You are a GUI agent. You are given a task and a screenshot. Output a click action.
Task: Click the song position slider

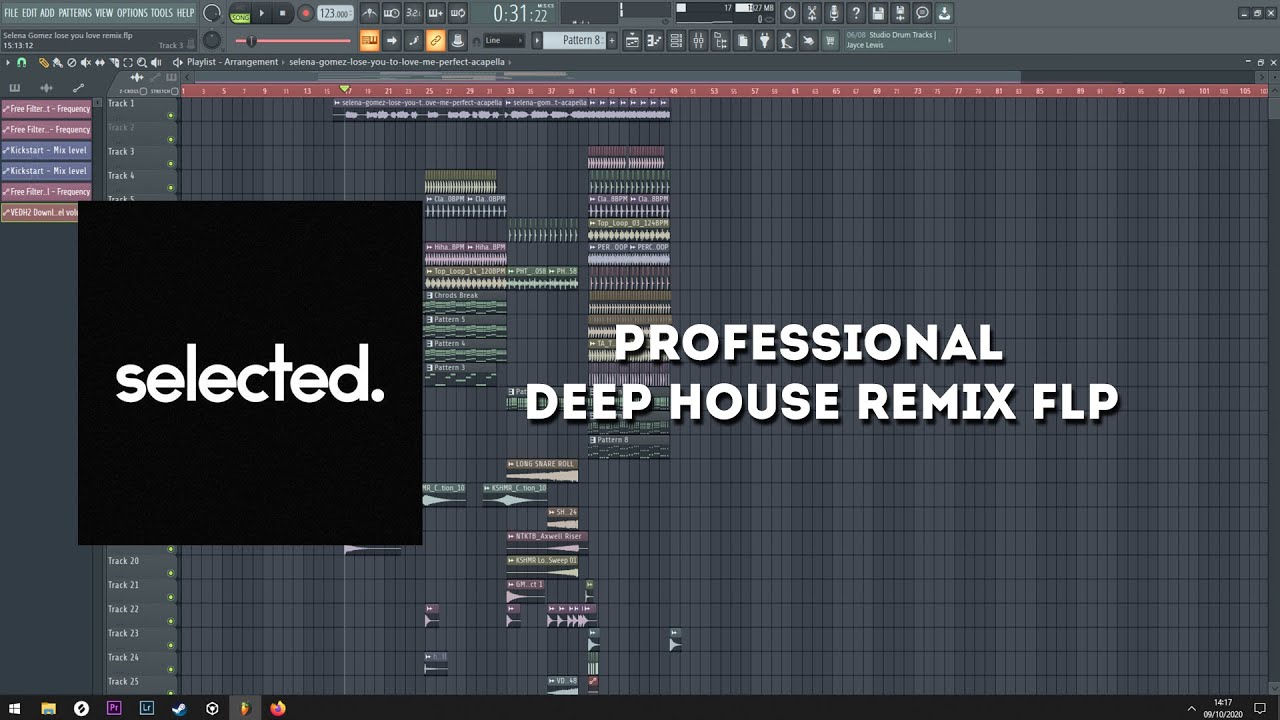pos(292,41)
